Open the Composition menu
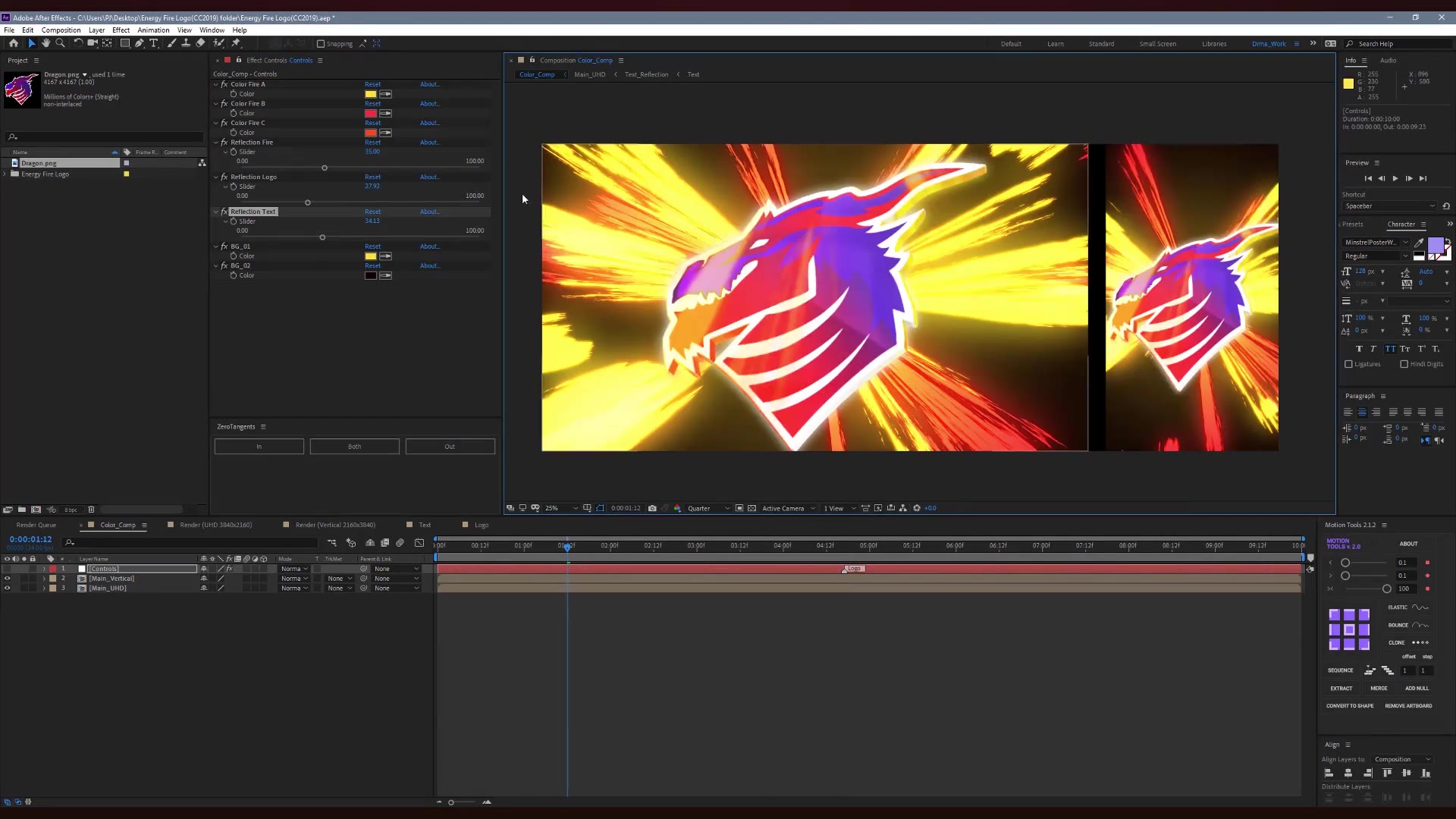Viewport: 1456px width, 819px height. click(61, 30)
